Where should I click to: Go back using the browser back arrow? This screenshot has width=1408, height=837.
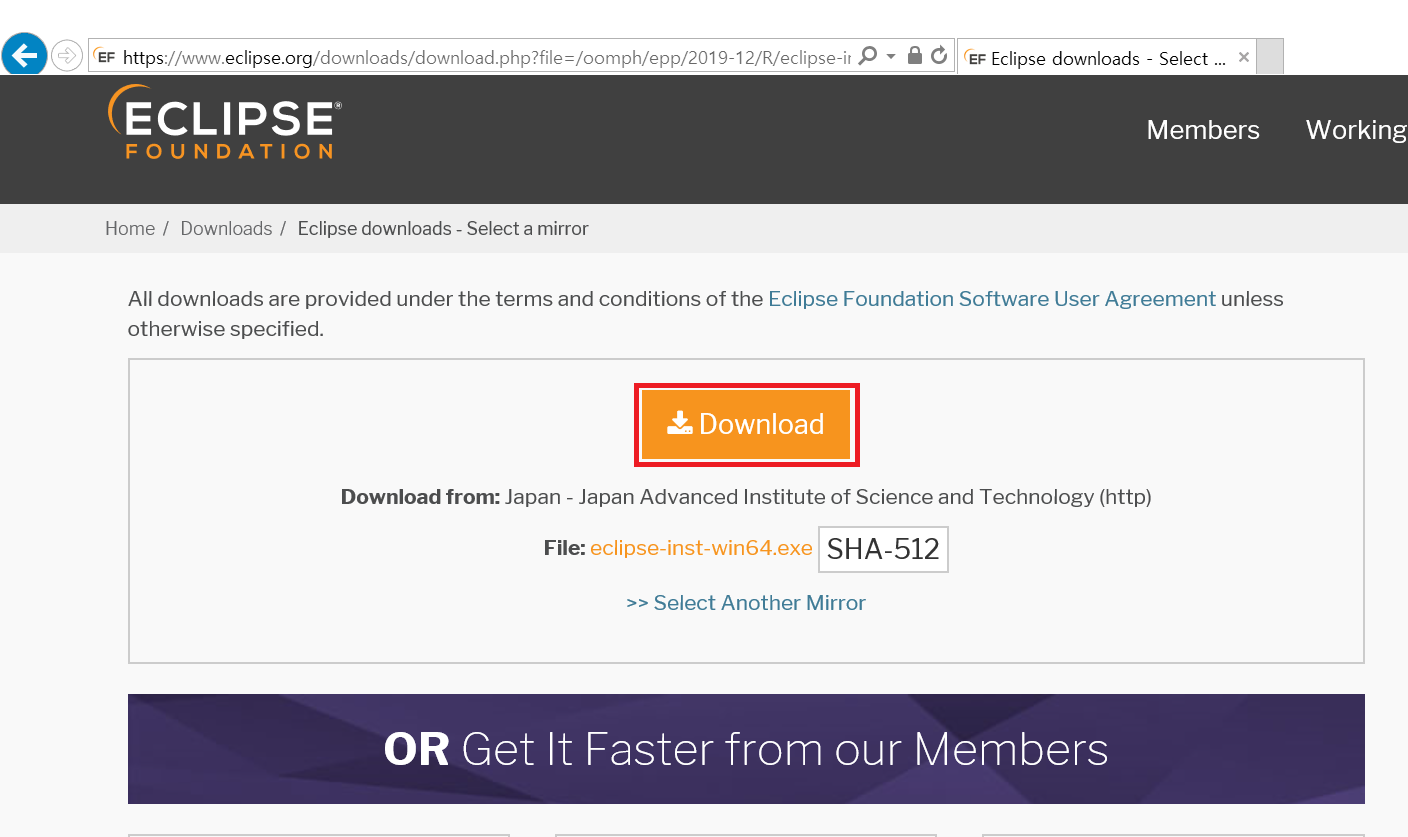[24, 55]
